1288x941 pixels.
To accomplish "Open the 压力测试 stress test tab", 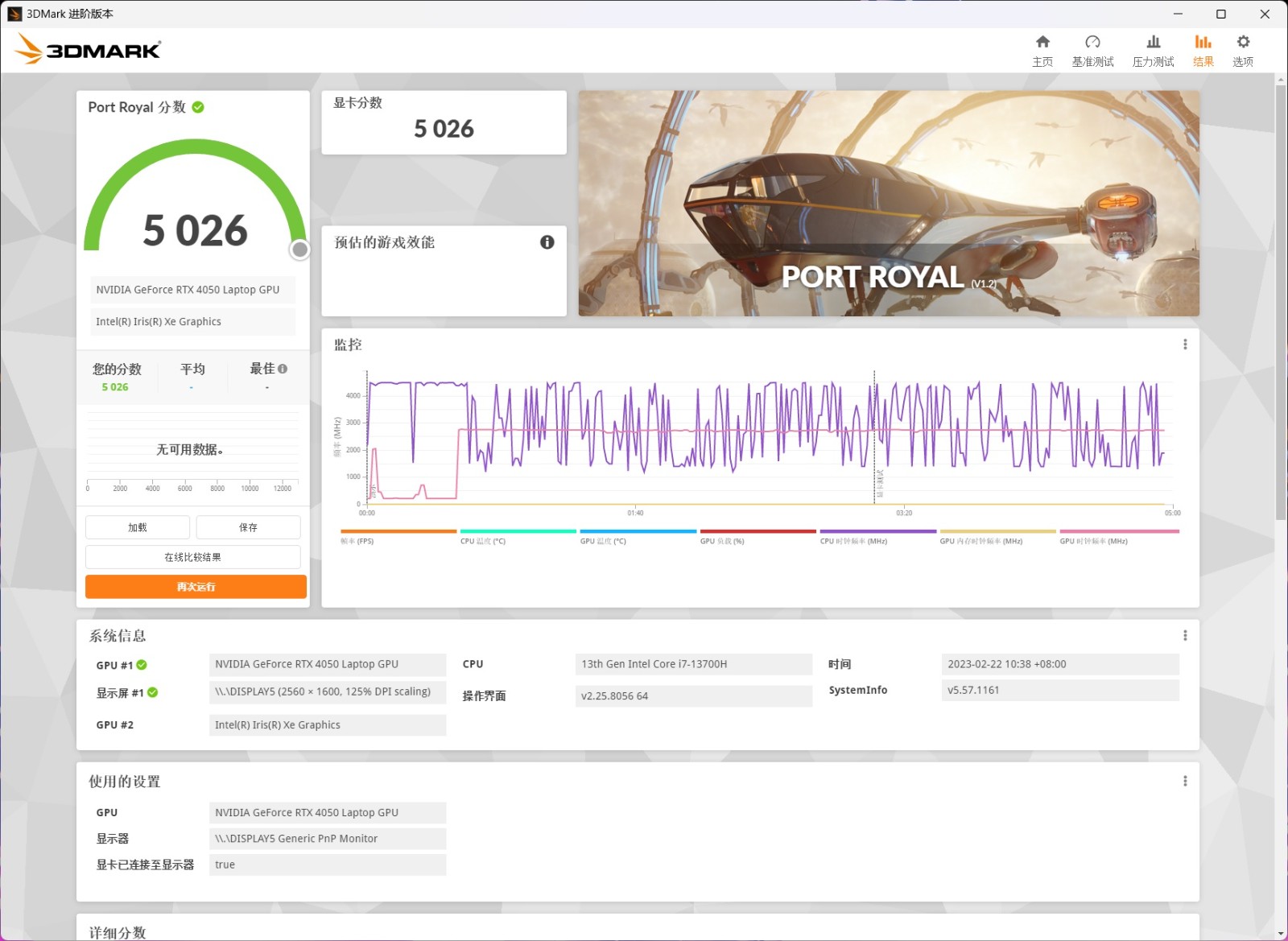I will click(x=1153, y=51).
